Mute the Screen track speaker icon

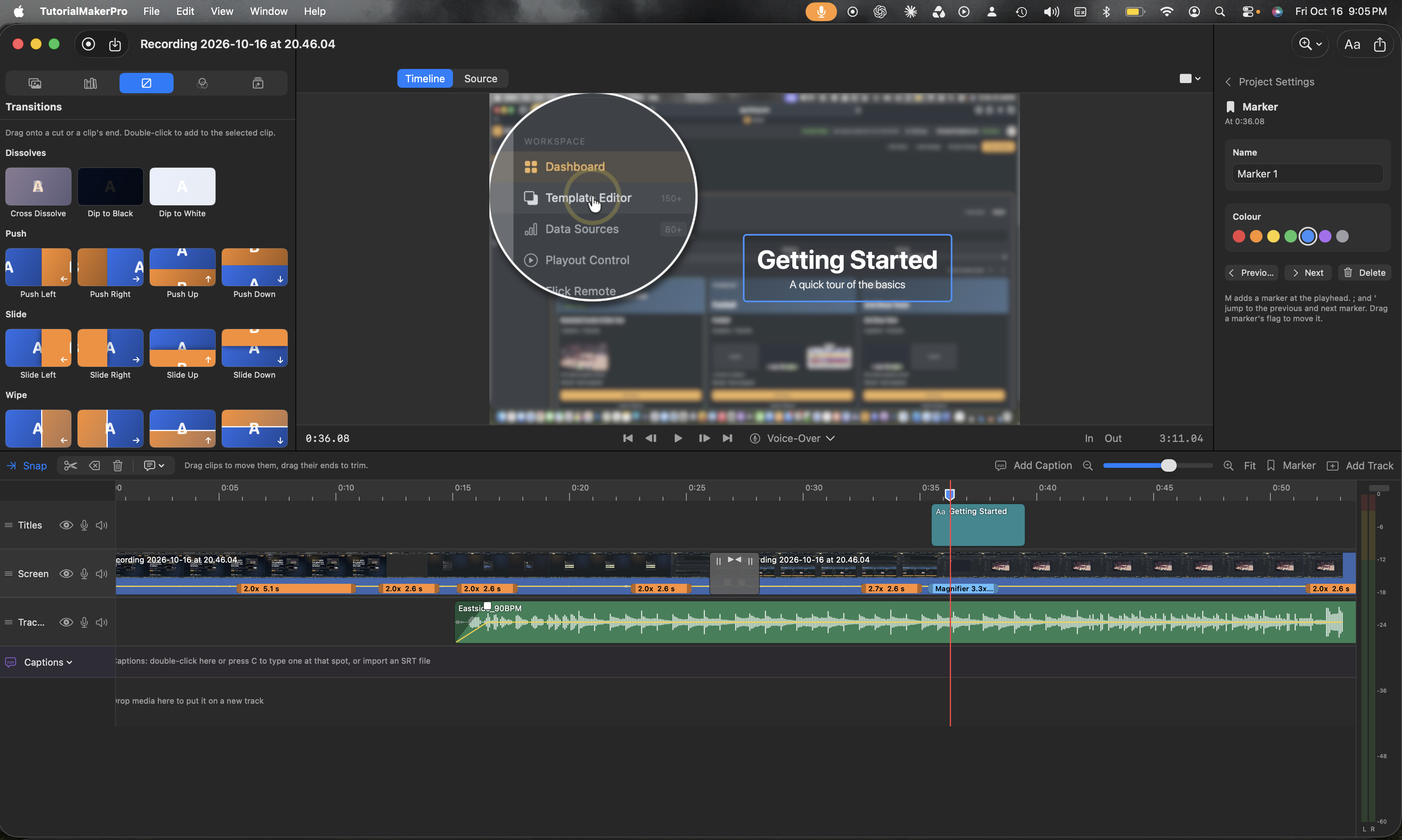(101, 574)
